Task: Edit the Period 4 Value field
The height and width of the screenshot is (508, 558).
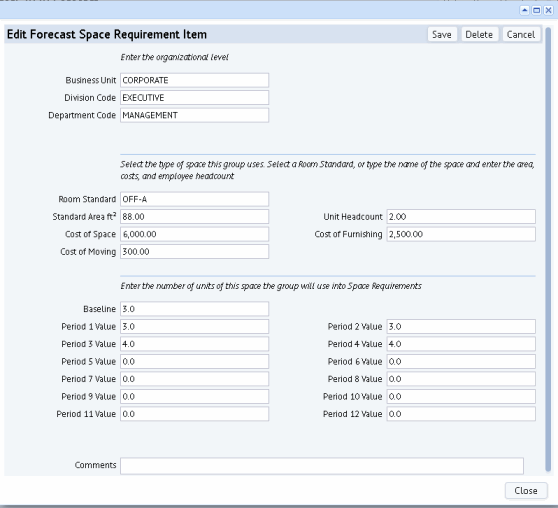Action: (461, 344)
